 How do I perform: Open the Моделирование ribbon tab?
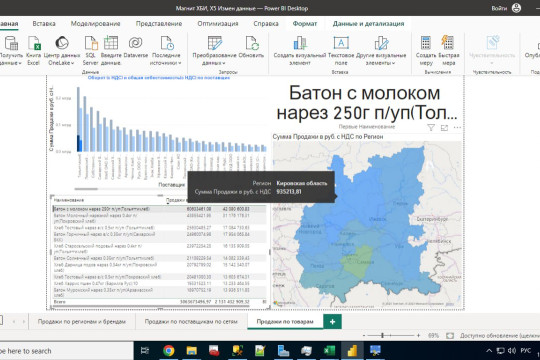pyautogui.click(x=95, y=24)
